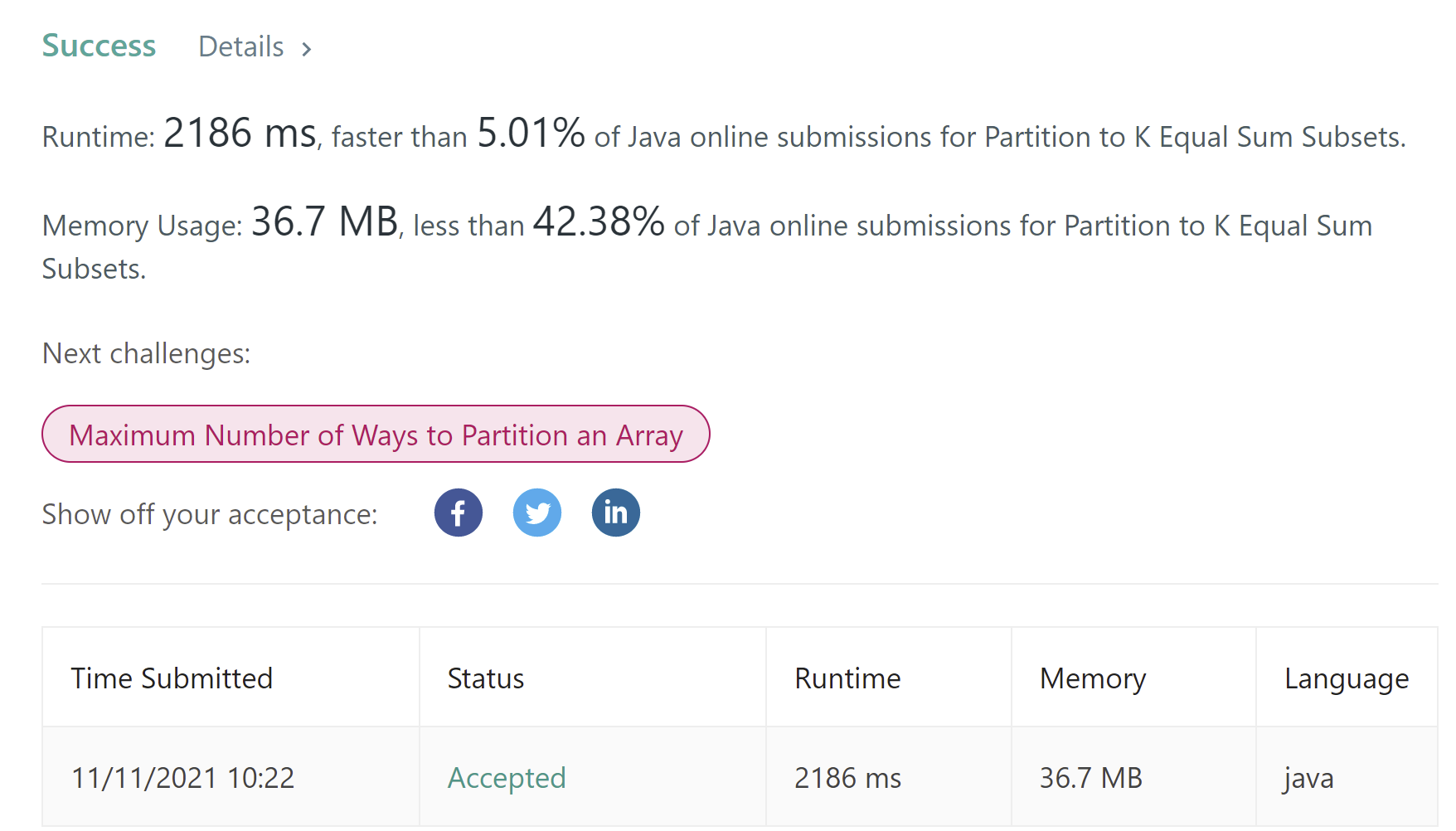Click the 36.7 MB cell in table row
1456x831 pixels.
click(x=1091, y=778)
